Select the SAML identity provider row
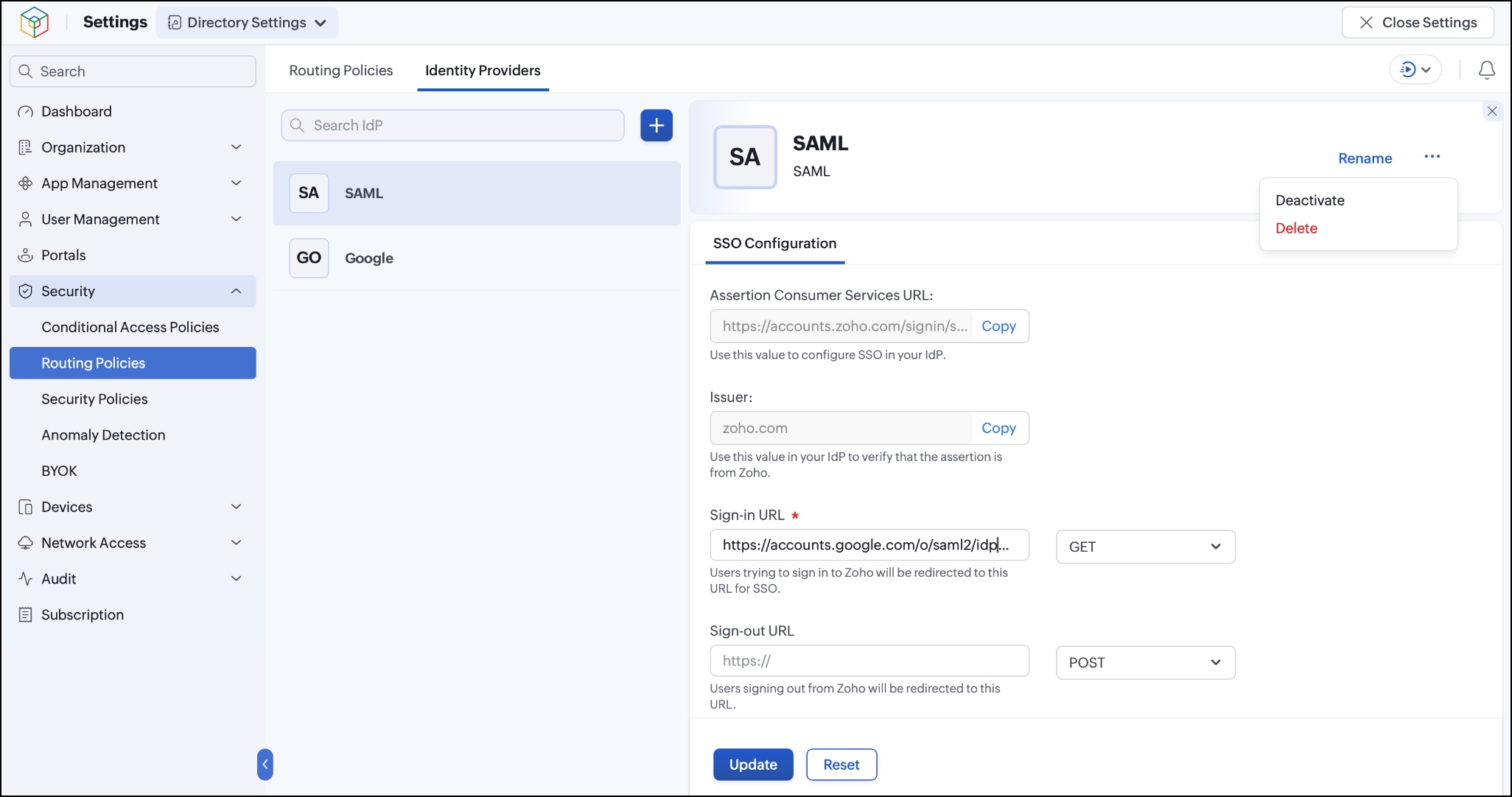Image resolution: width=1512 pixels, height=797 pixels. (477, 193)
